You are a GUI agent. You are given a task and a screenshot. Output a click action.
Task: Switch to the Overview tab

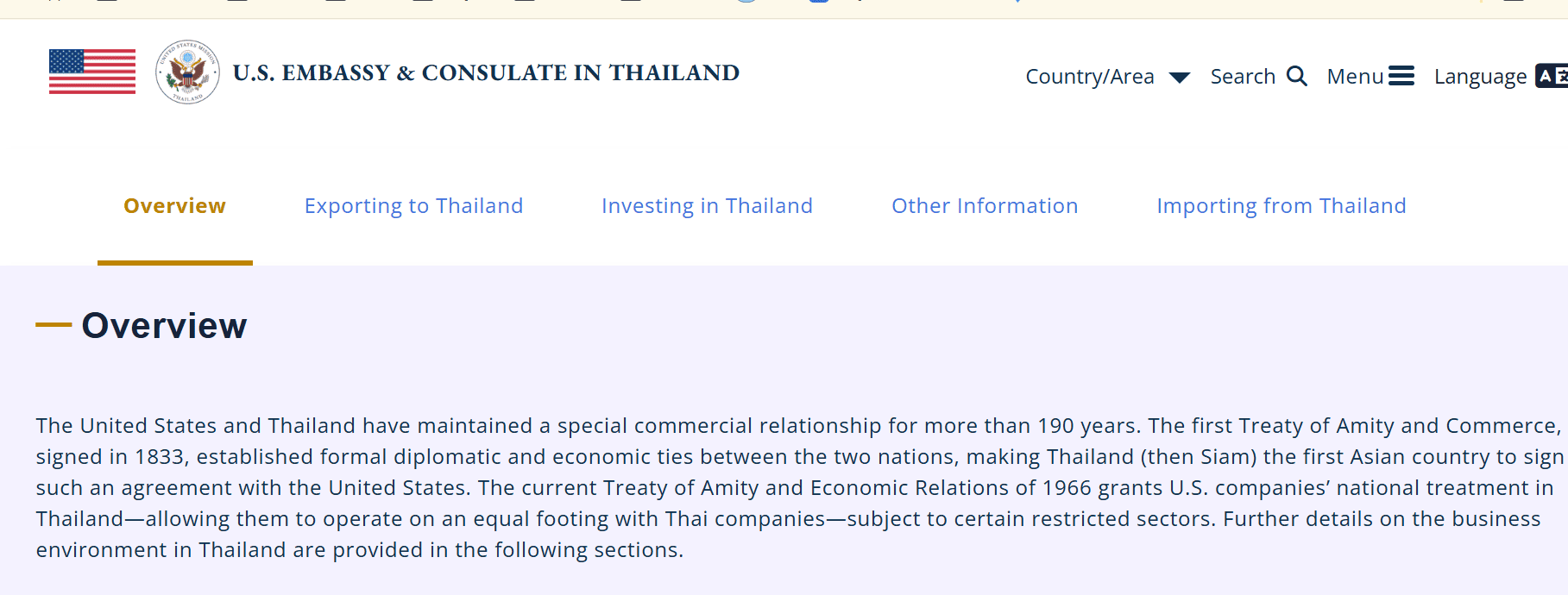pos(174,206)
